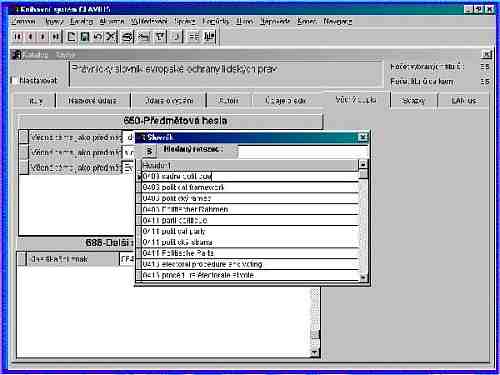Select row '0411 politická strana'

tap(250, 242)
